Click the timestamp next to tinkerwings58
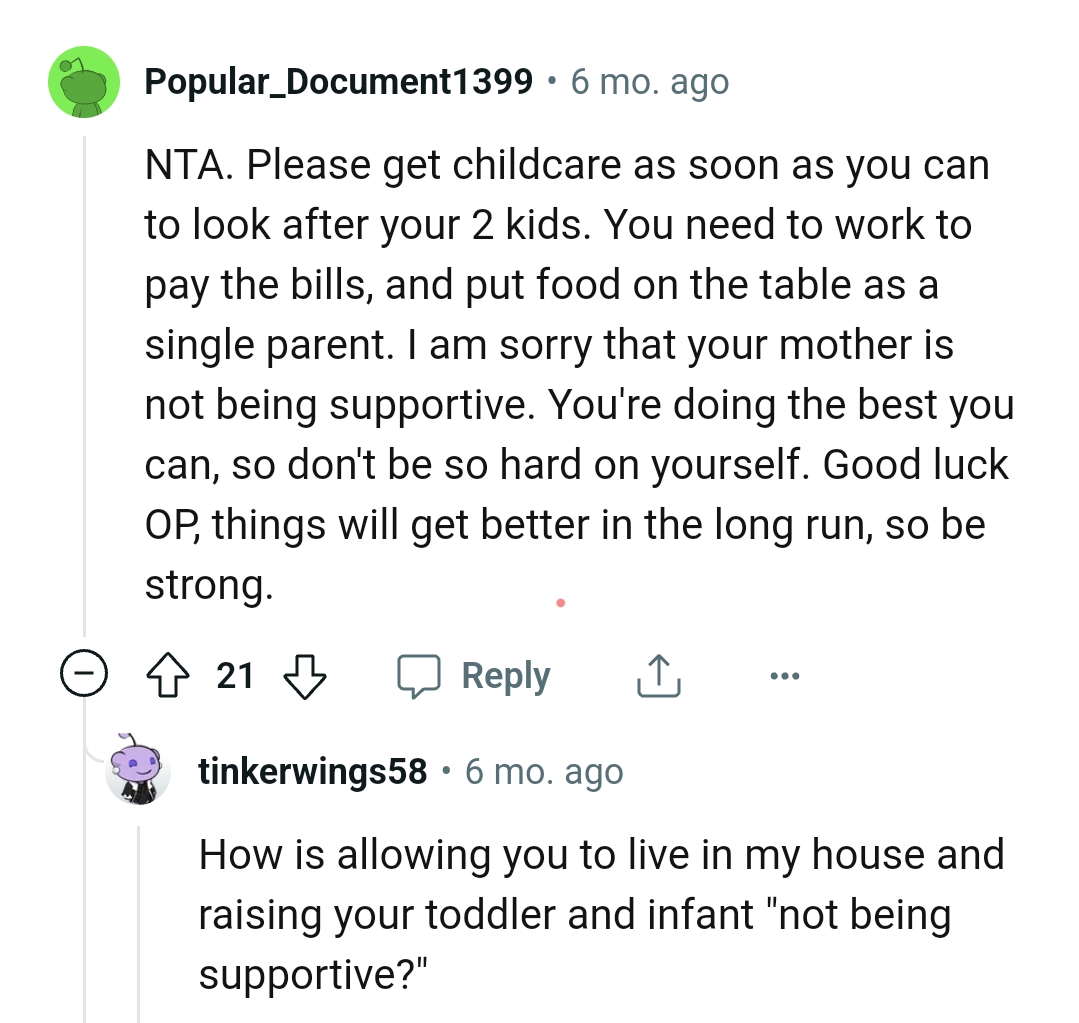This screenshot has width=1079, height=1023. (544, 771)
